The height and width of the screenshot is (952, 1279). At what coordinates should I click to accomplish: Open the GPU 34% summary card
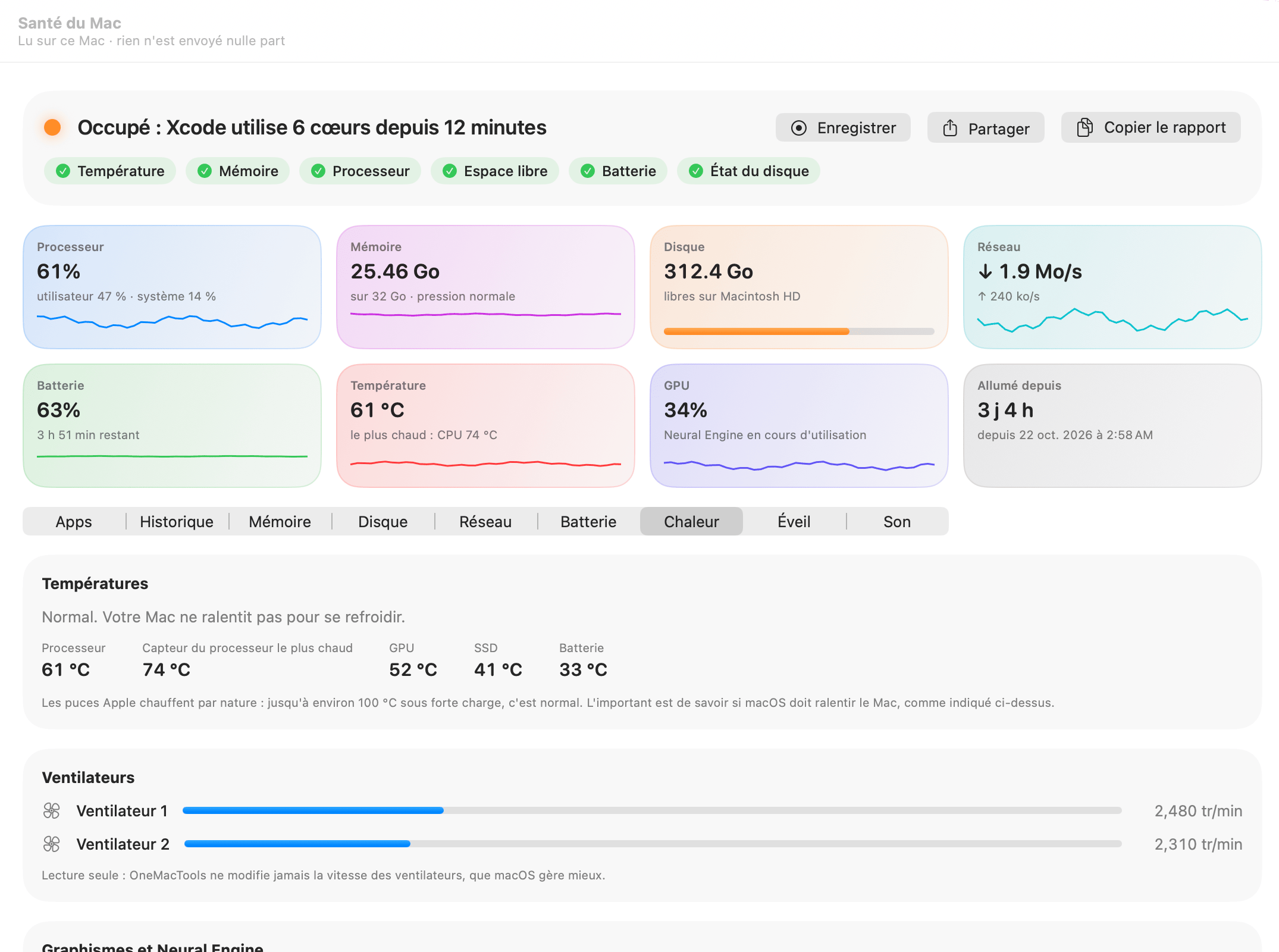[x=799, y=425]
